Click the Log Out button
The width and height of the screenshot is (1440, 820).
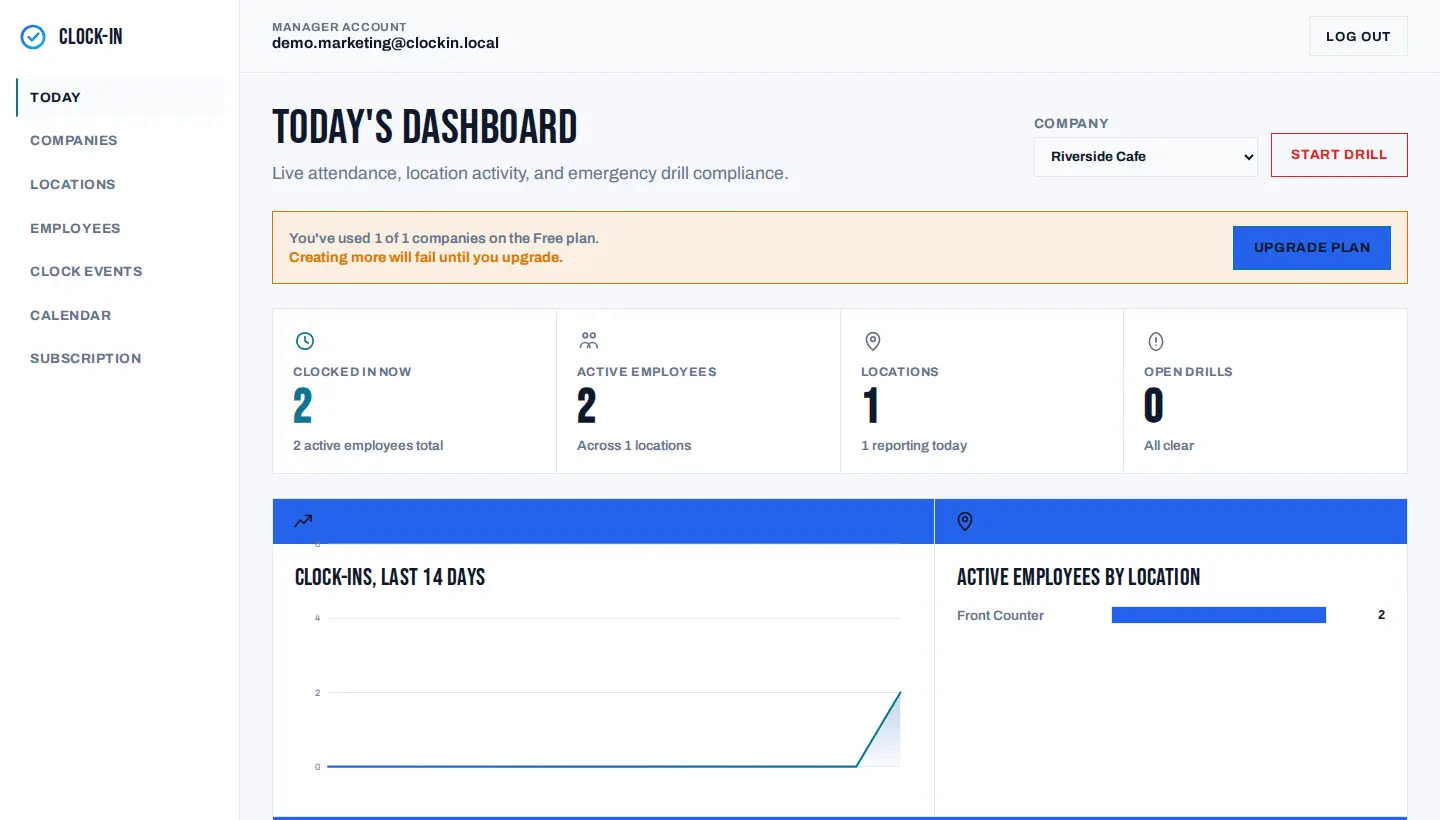(x=1358, y=36)
